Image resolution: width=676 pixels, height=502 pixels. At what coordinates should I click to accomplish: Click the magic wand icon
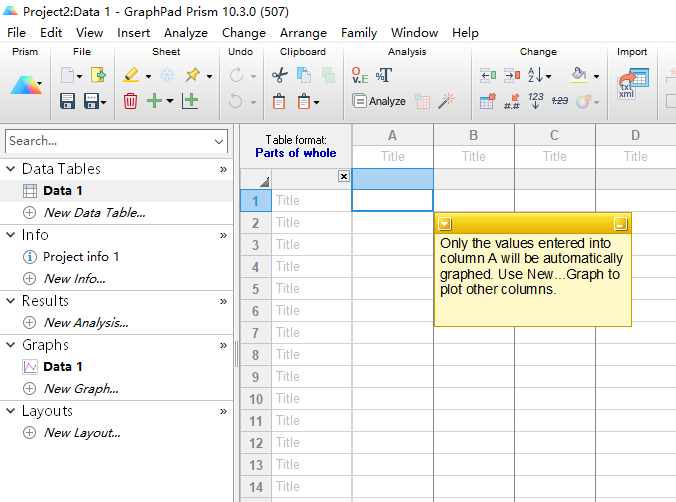(x=446, y=101)
